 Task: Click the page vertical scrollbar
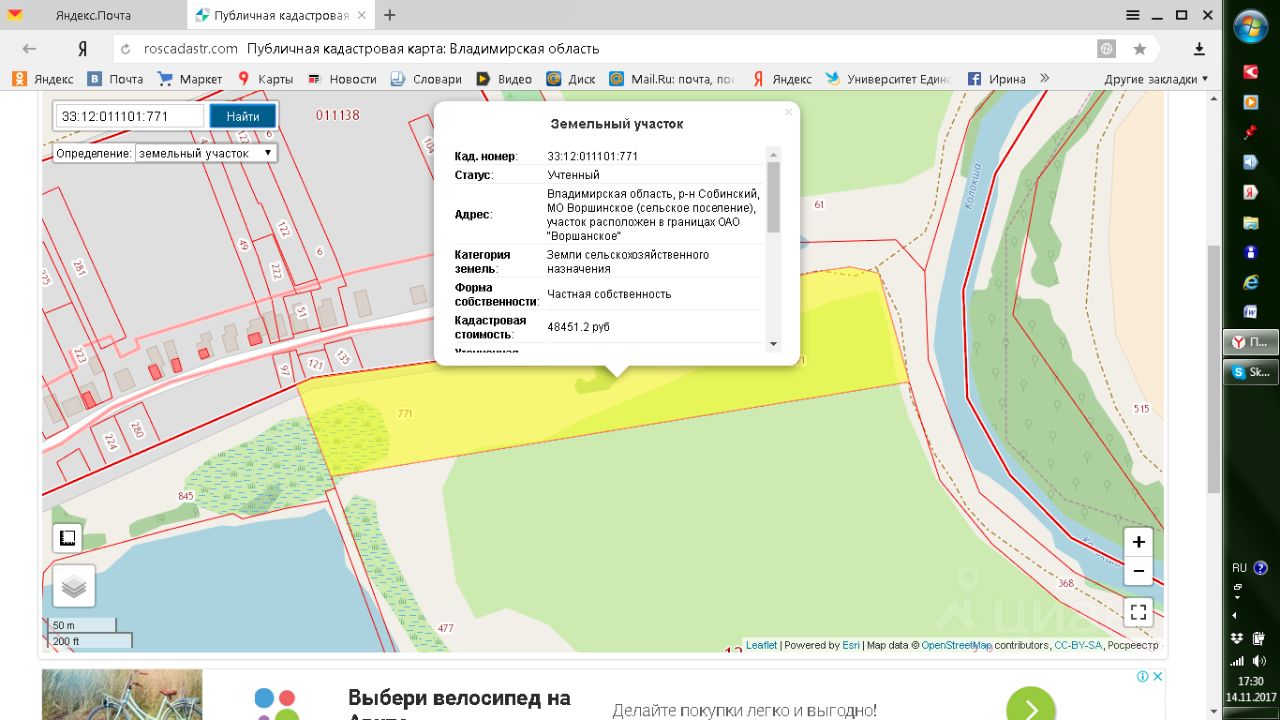[1213, 370]
